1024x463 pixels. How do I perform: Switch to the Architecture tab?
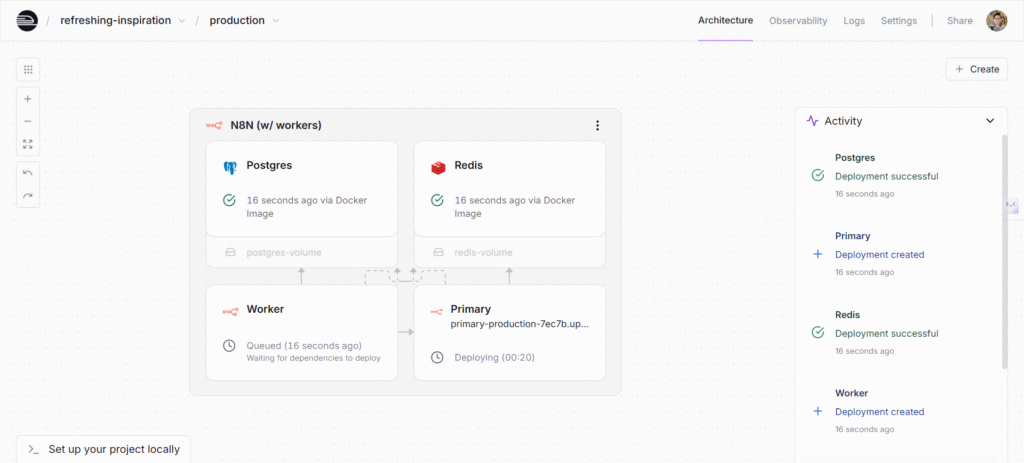pyautogui.click(x=725, y=20)
